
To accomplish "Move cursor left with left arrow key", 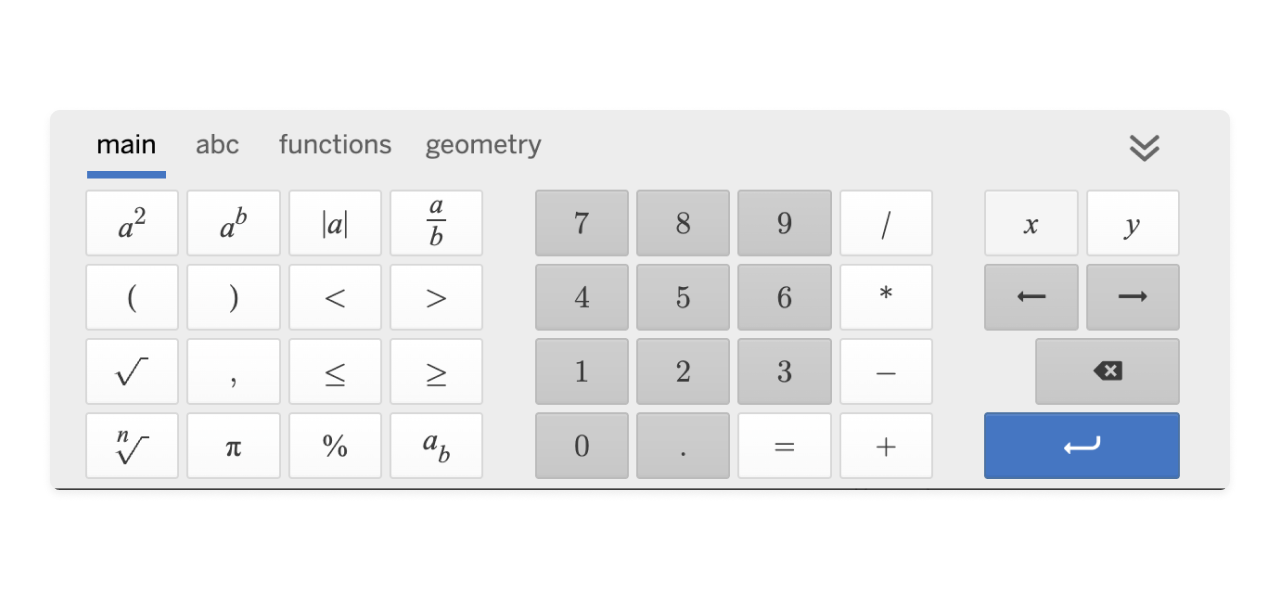I will pos(1031,297).
